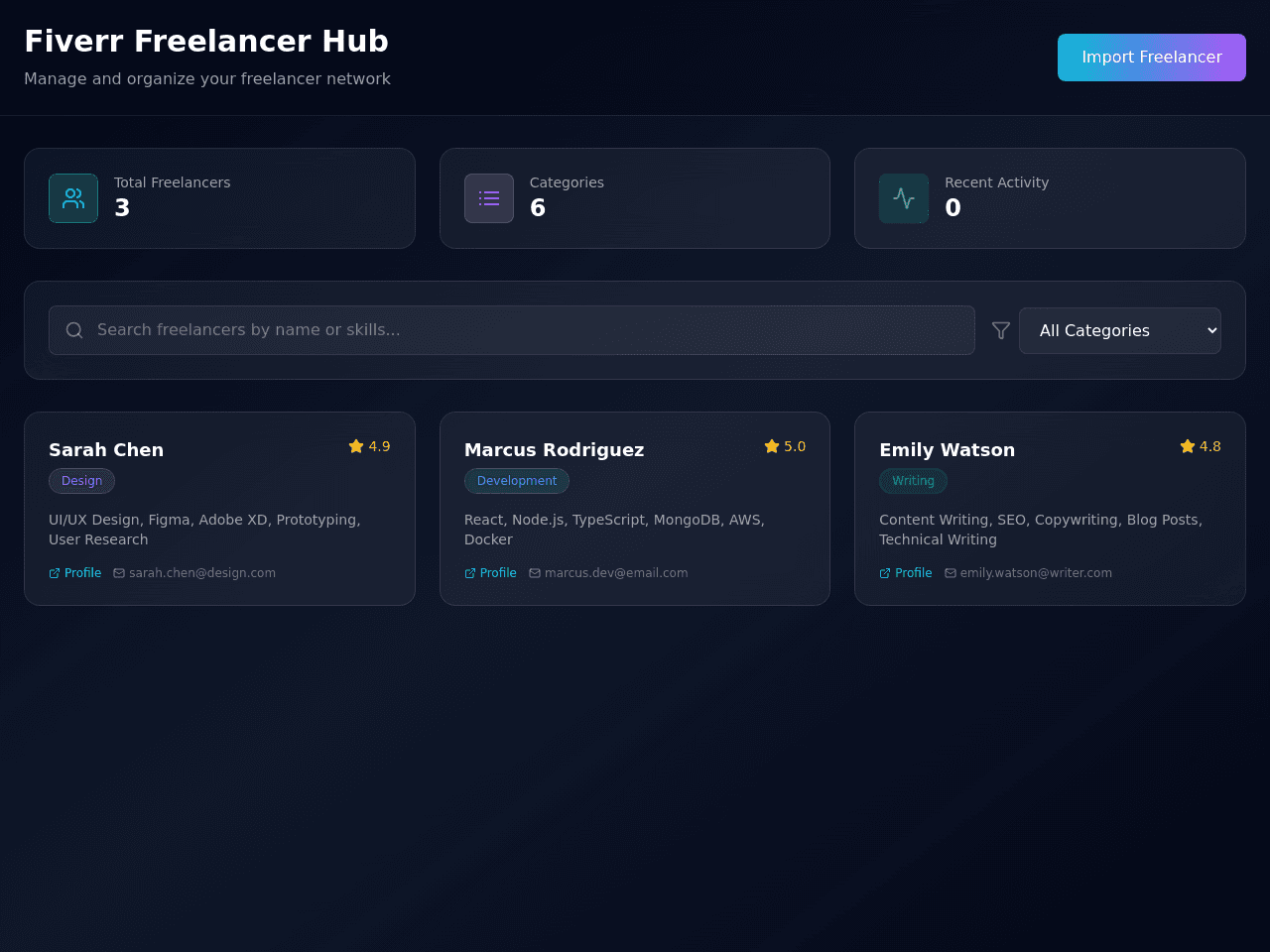Click the skills text starting Content Writing
Image resolution: width=1270 pixels, height=952 pixels.
point(1041,530)
